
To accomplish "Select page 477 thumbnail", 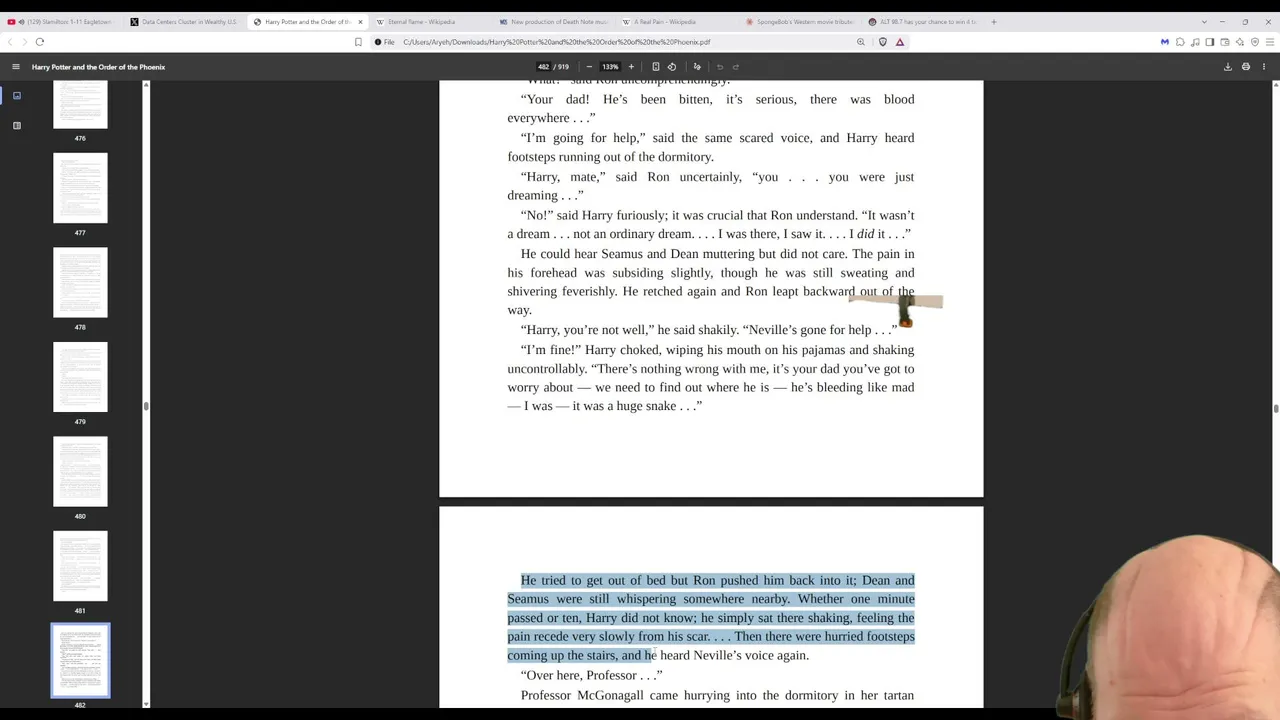I will click(80, 188).
